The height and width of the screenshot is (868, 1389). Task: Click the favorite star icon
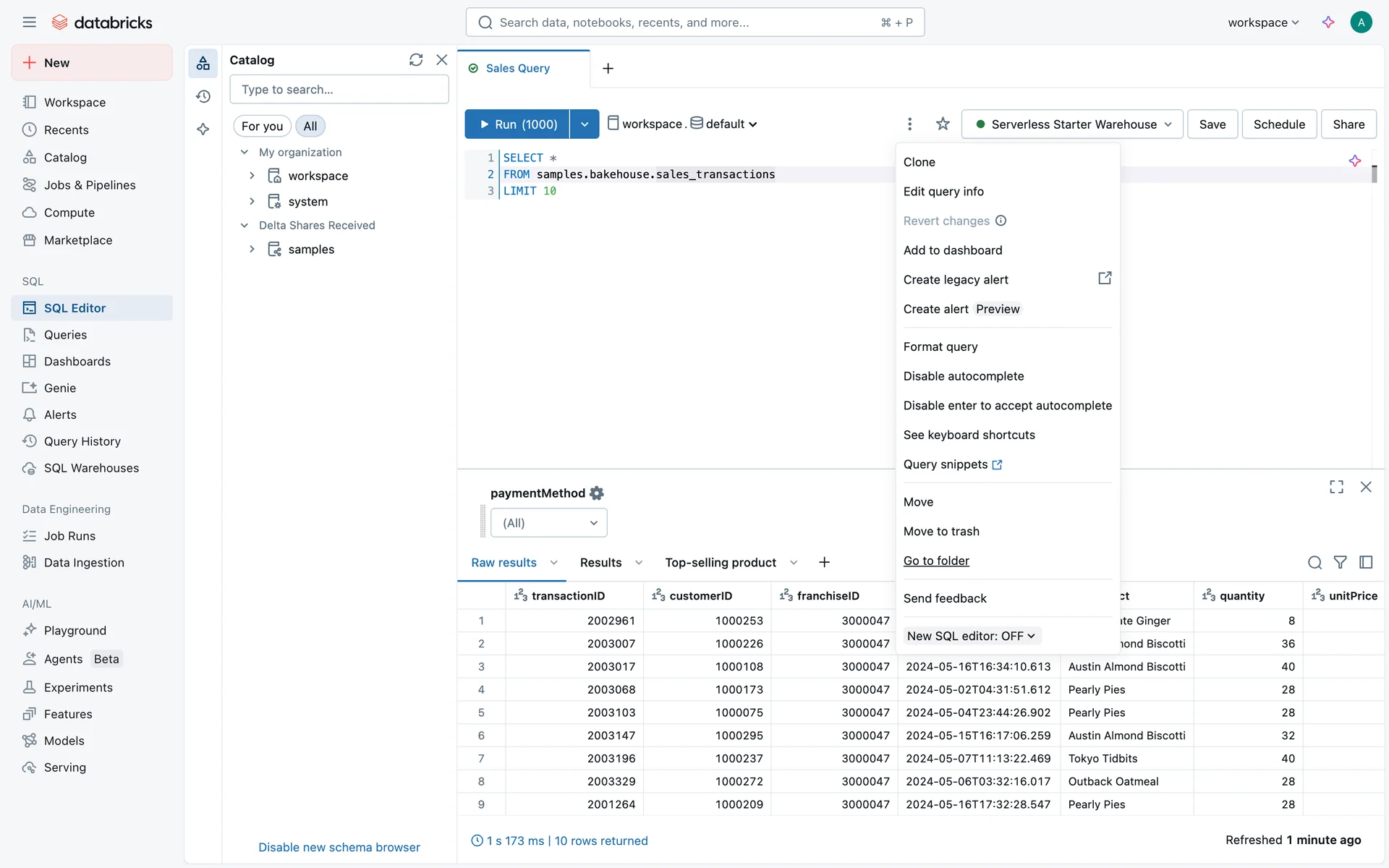tap(942, 124)
